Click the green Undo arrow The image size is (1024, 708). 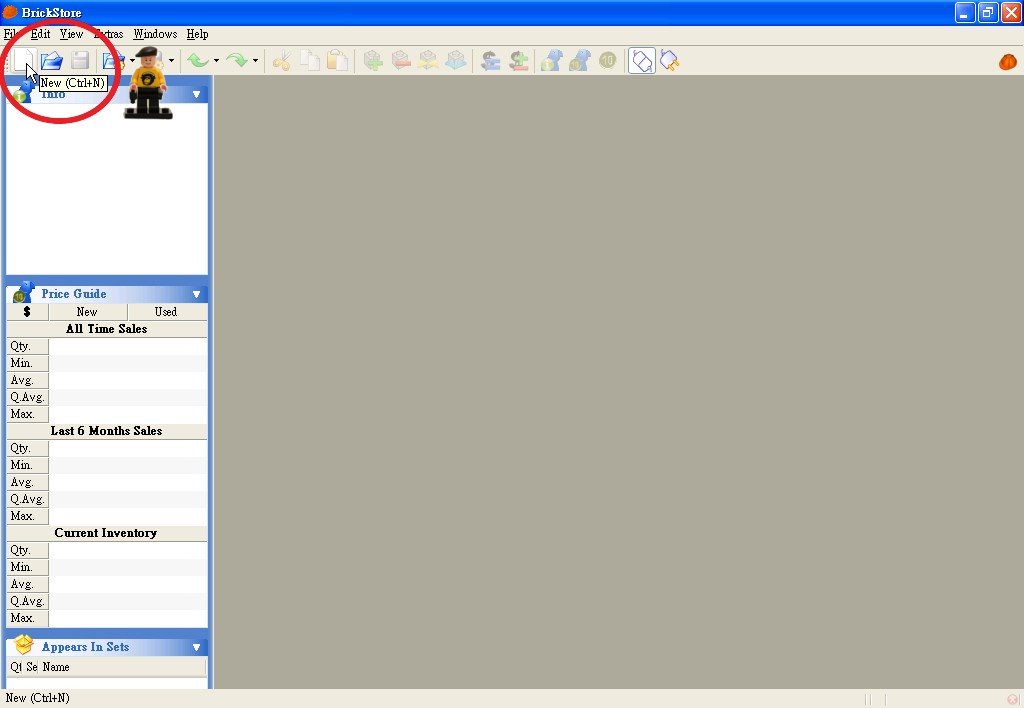(197, 61)
